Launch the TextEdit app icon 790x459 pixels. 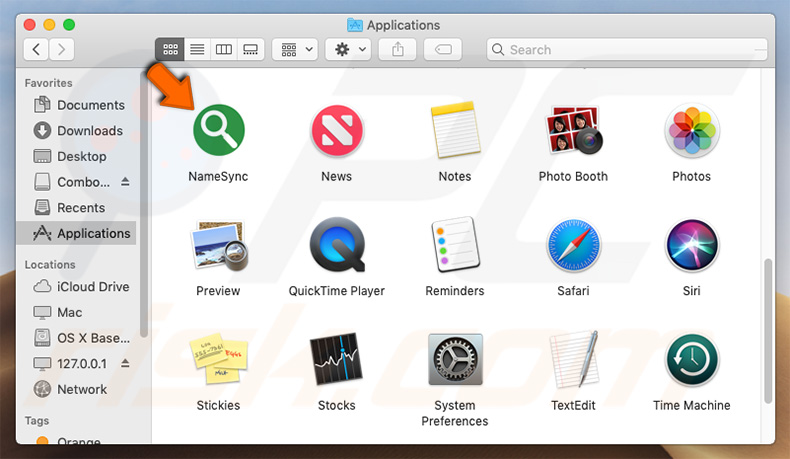(x=573, y=359)
